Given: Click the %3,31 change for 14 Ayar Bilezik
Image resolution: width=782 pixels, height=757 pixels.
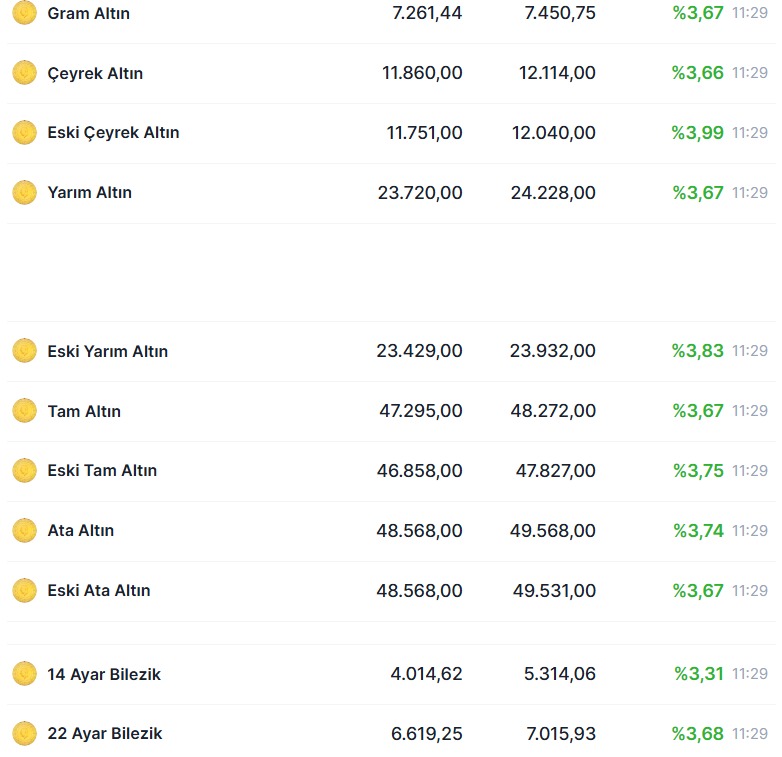Looking at the screenshot, I should coord(698,674).
